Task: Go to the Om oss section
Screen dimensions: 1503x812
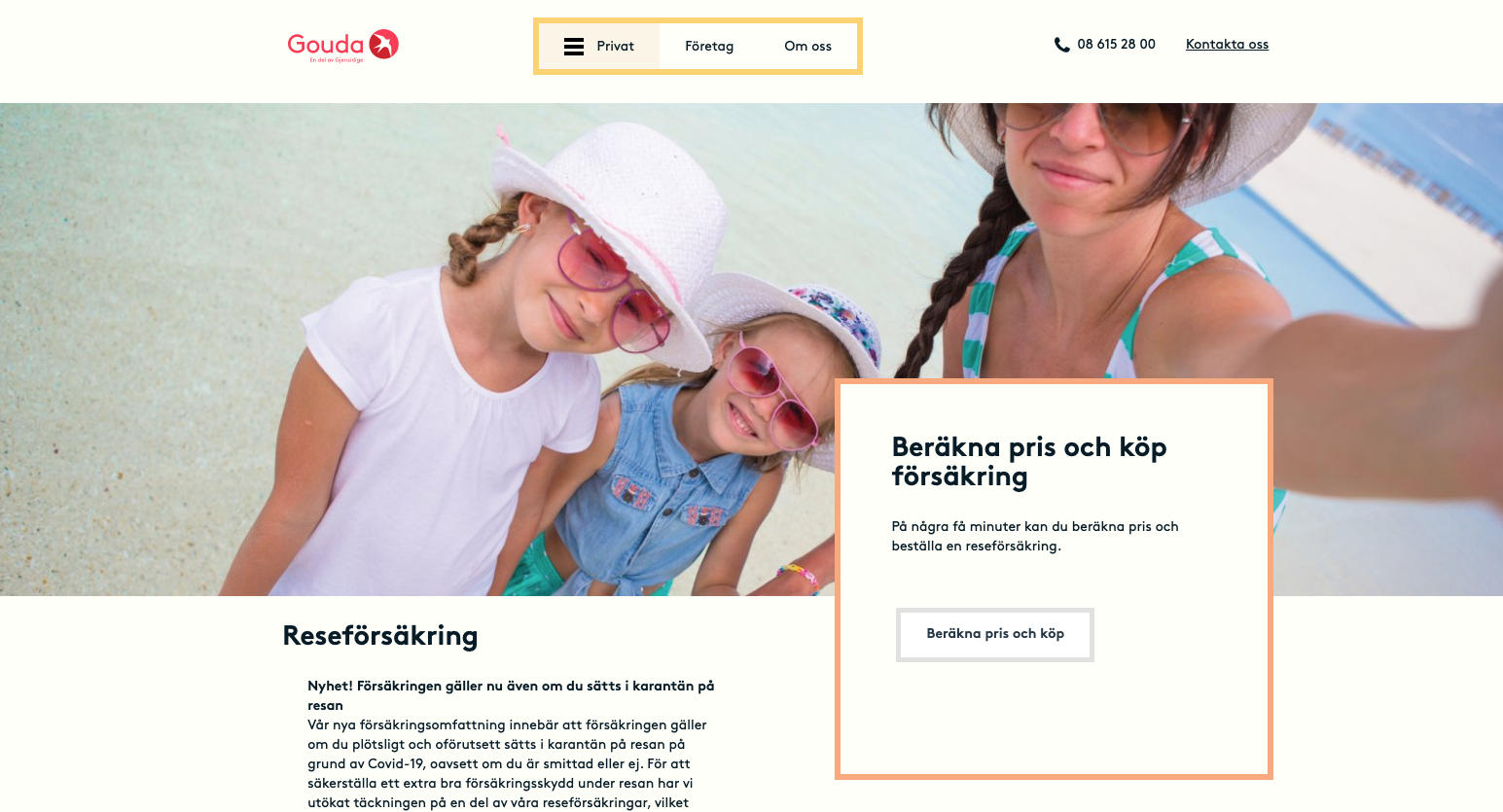Action: [x=807, y=47]
